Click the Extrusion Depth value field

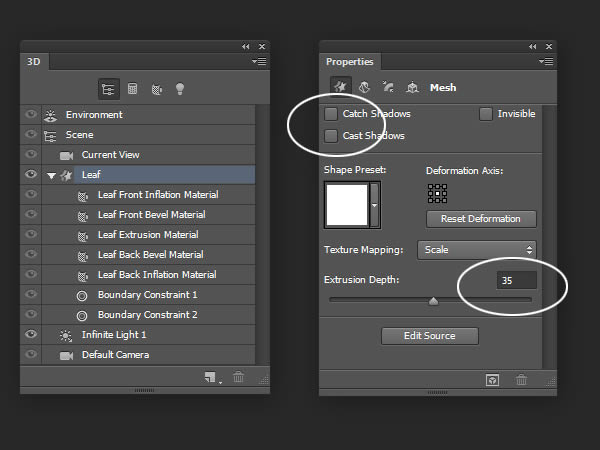coord(517,280)
